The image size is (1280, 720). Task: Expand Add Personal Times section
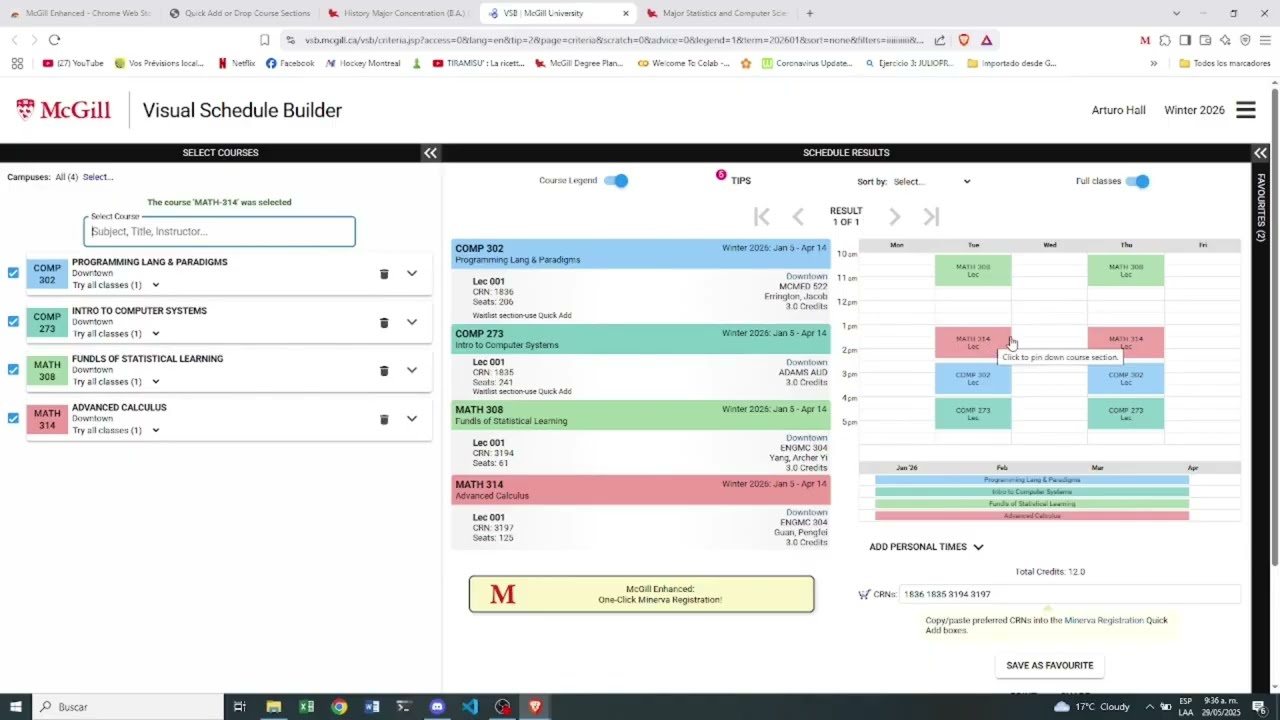tap(926, 547)
